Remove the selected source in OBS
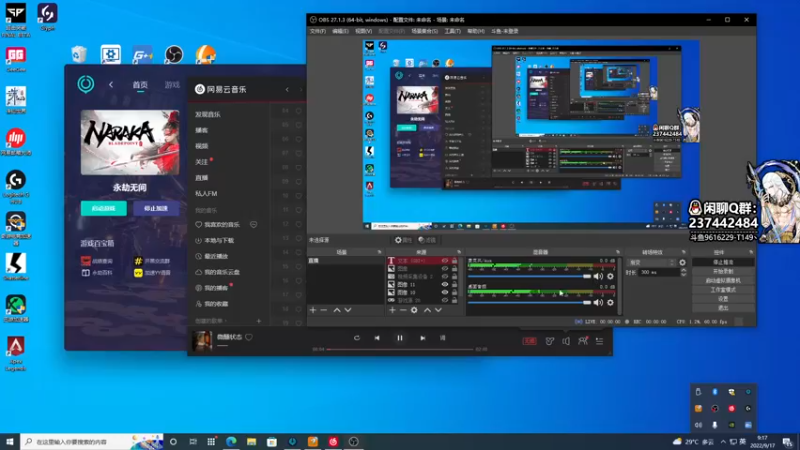 [x=403, y=310]
